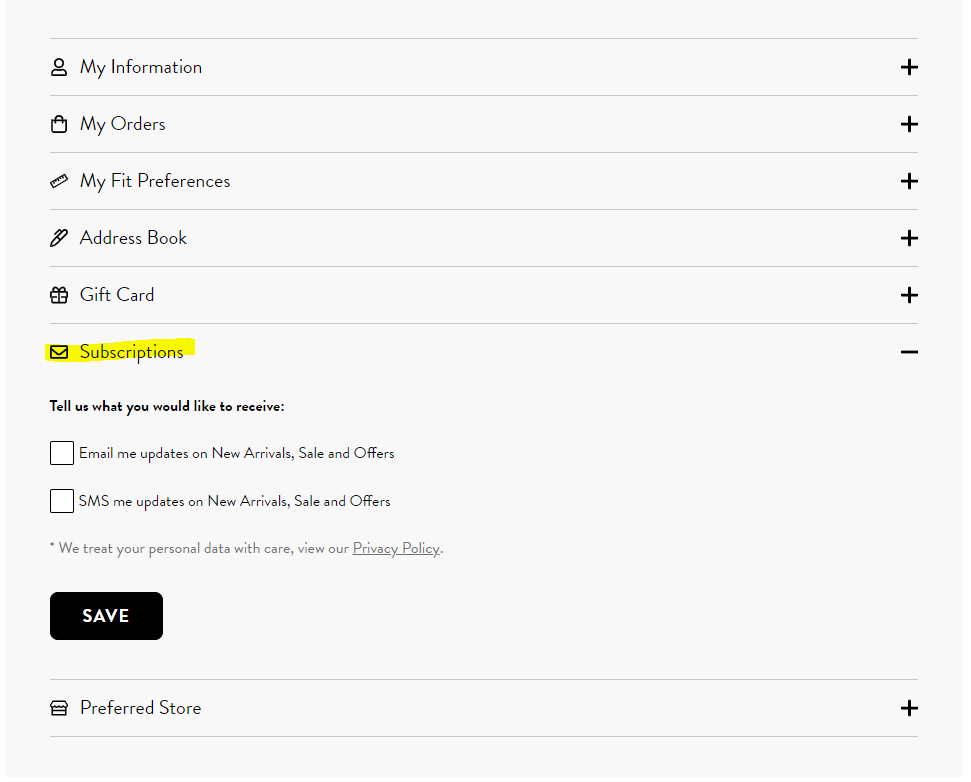Click the ruler icon for My Fit Preferences
Image resolution: width=971 pixels, height=782 pixels.
(59, 182)
